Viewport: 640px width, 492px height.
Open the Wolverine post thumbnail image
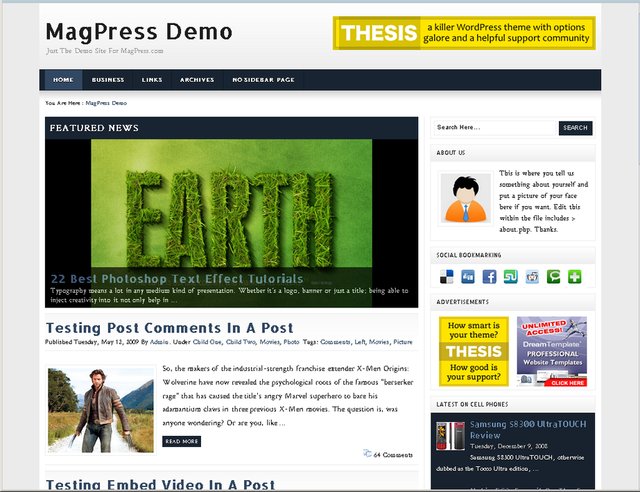pyautogui.click(x=101, y=410)
